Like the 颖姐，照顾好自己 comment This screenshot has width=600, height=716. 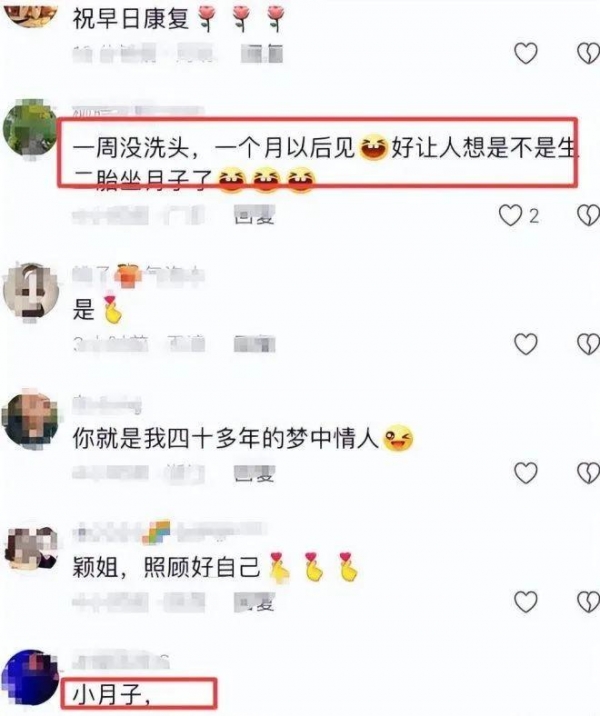tap(526, 601)
